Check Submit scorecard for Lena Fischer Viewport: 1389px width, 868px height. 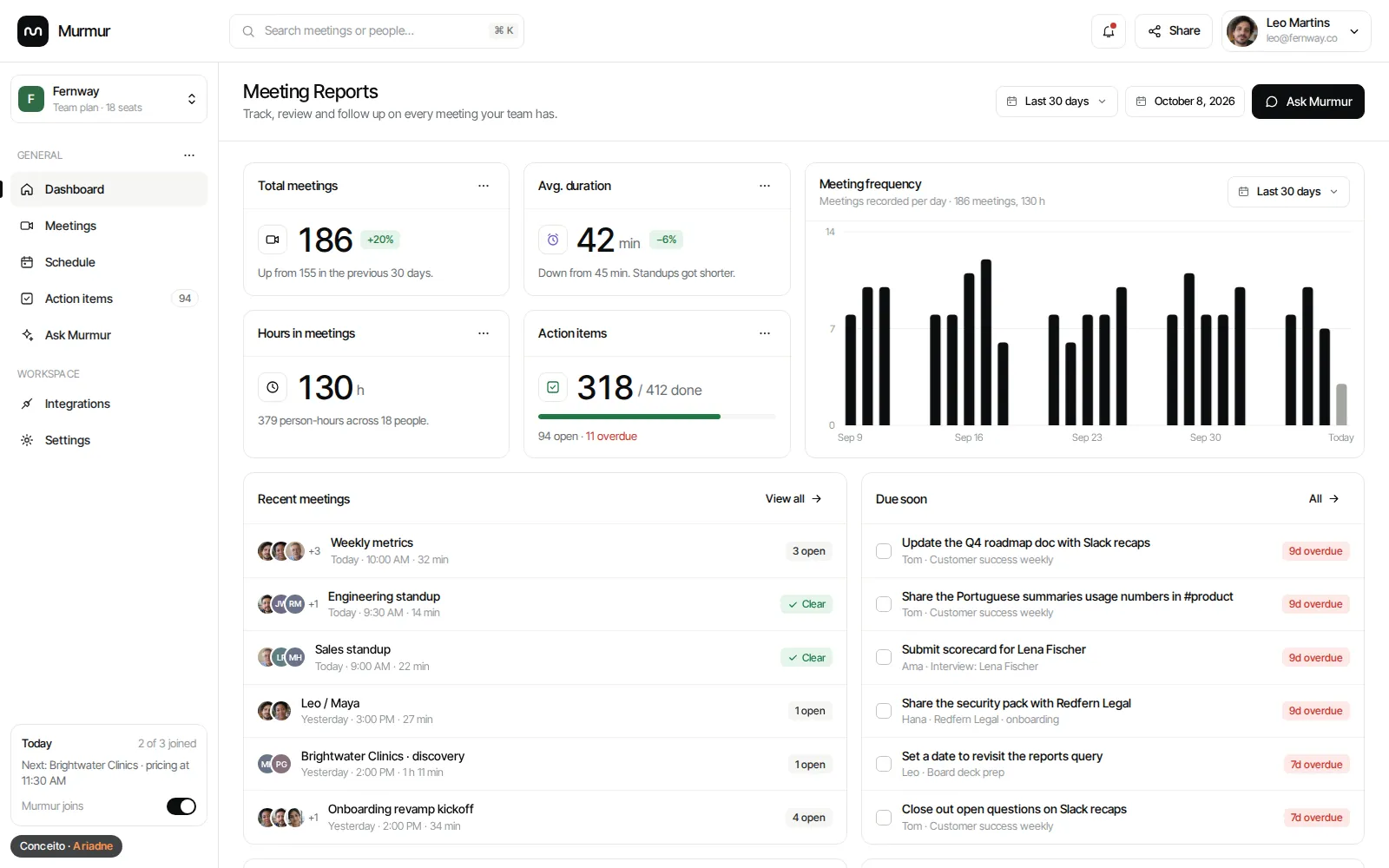(x=884, y=658)
